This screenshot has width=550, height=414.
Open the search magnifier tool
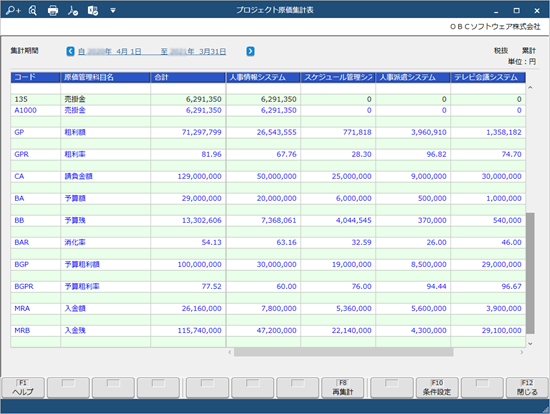tap(33, 11)
